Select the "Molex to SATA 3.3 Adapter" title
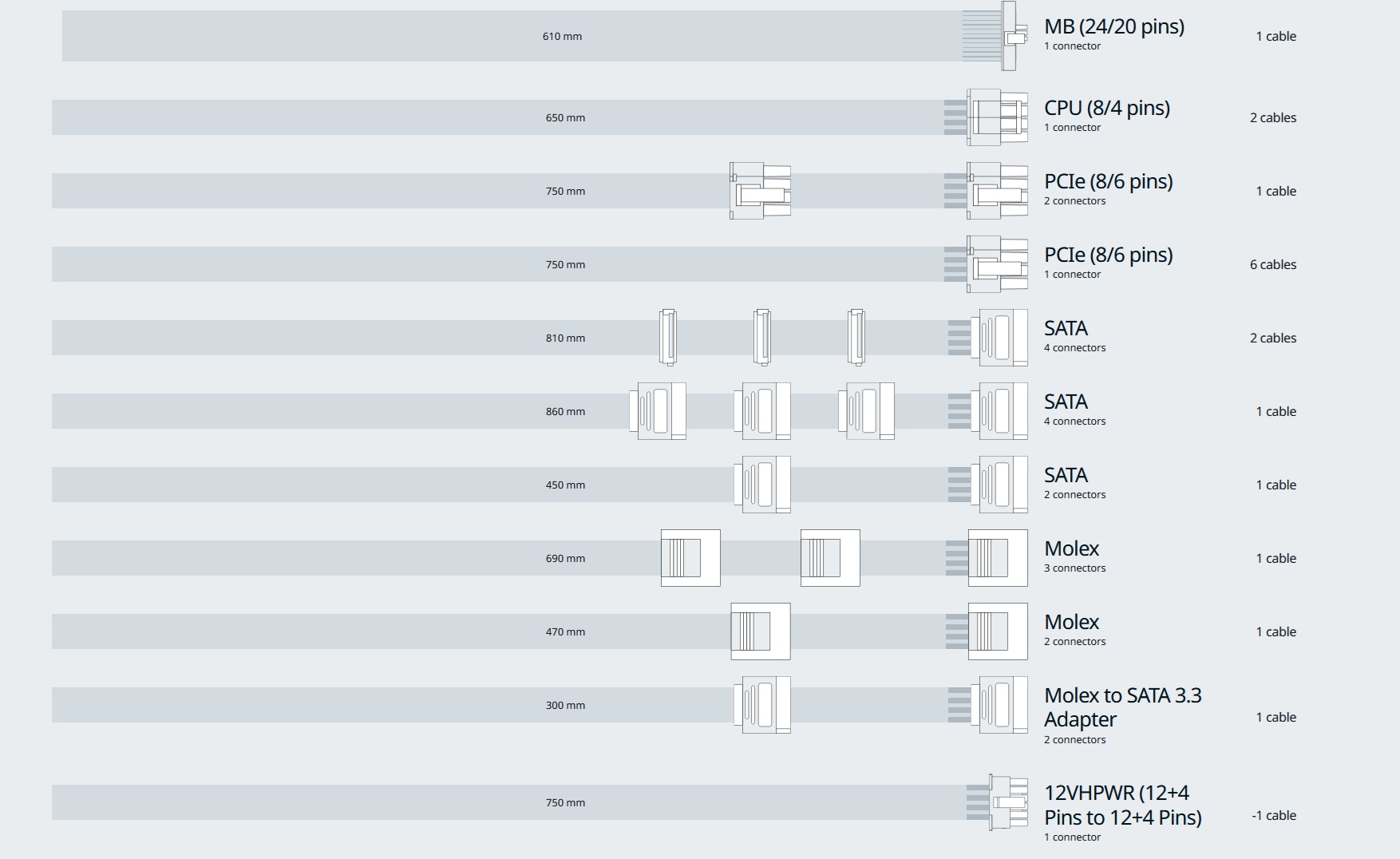Screen dimensions: 1400x859 coord(1122,707)
